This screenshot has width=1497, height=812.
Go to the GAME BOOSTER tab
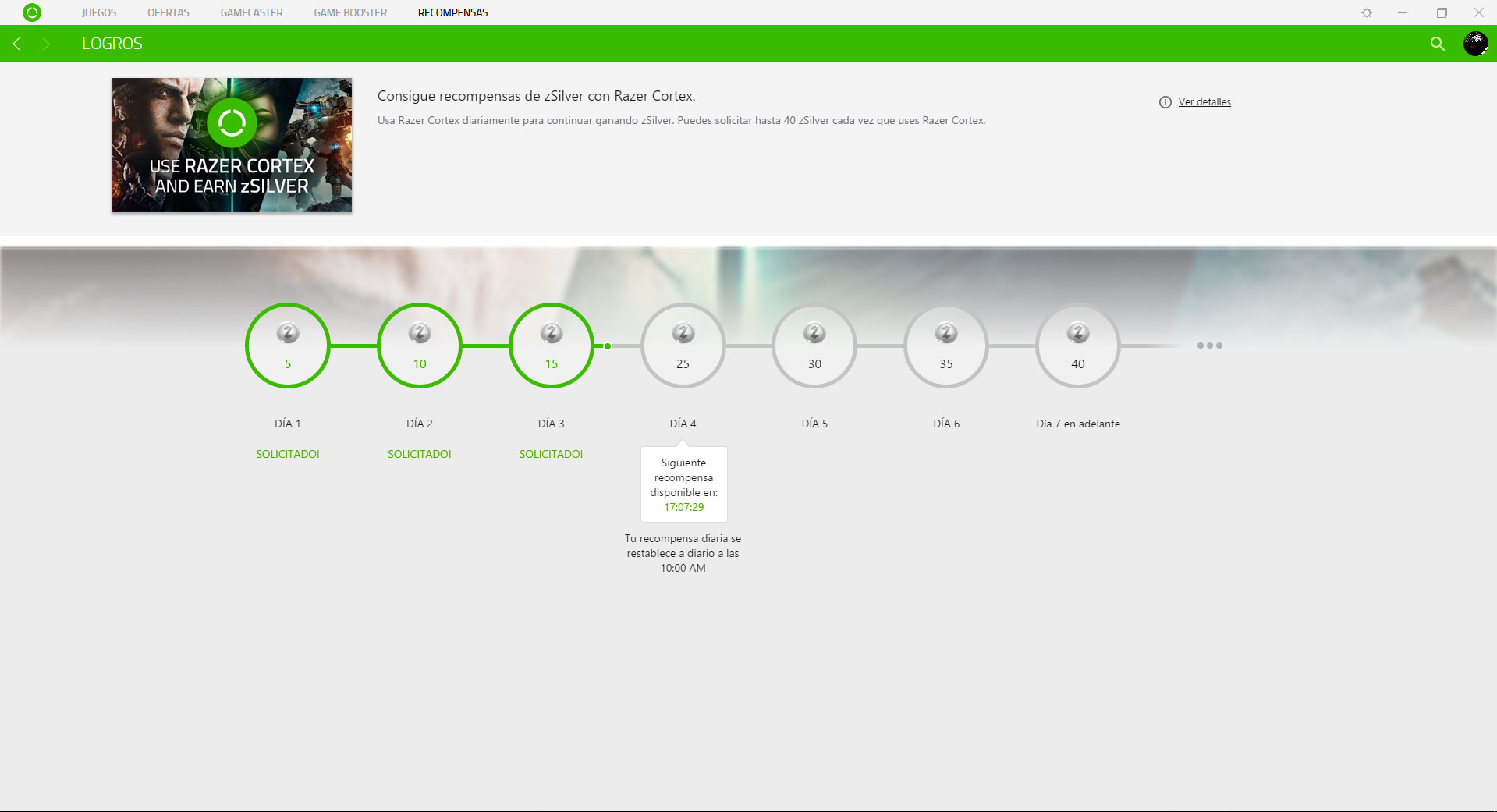(350, 12)
